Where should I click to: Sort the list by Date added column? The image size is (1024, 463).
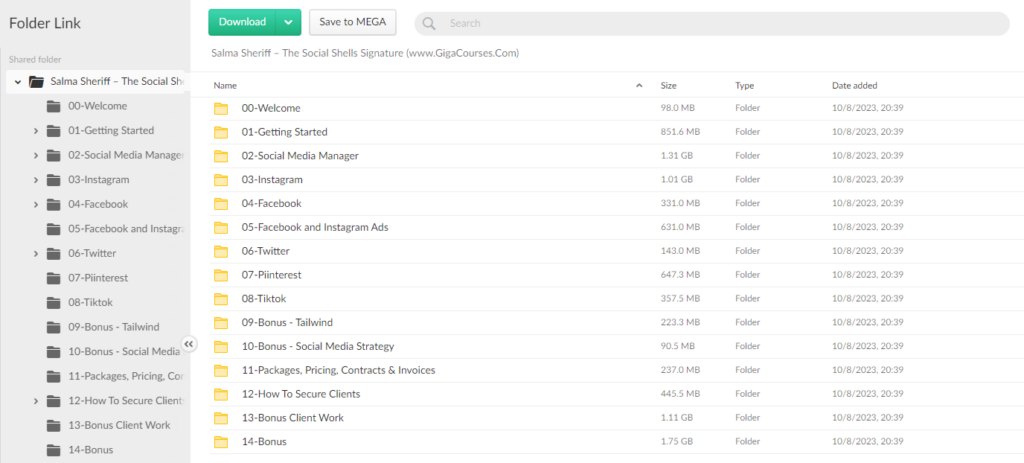854,86
